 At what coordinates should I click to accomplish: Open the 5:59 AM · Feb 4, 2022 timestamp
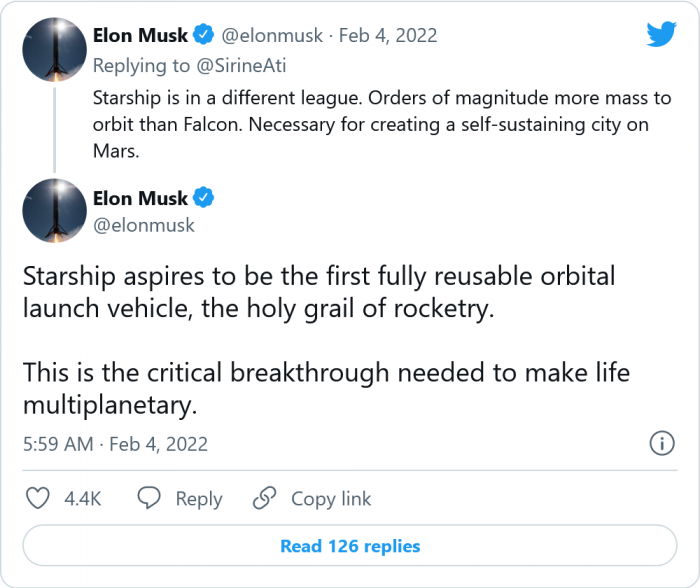tap(115, 444)
